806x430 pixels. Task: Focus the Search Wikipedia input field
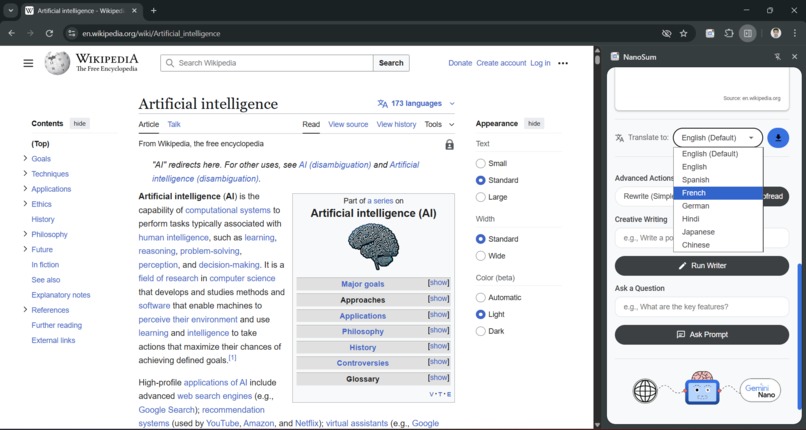coord(267,63)
